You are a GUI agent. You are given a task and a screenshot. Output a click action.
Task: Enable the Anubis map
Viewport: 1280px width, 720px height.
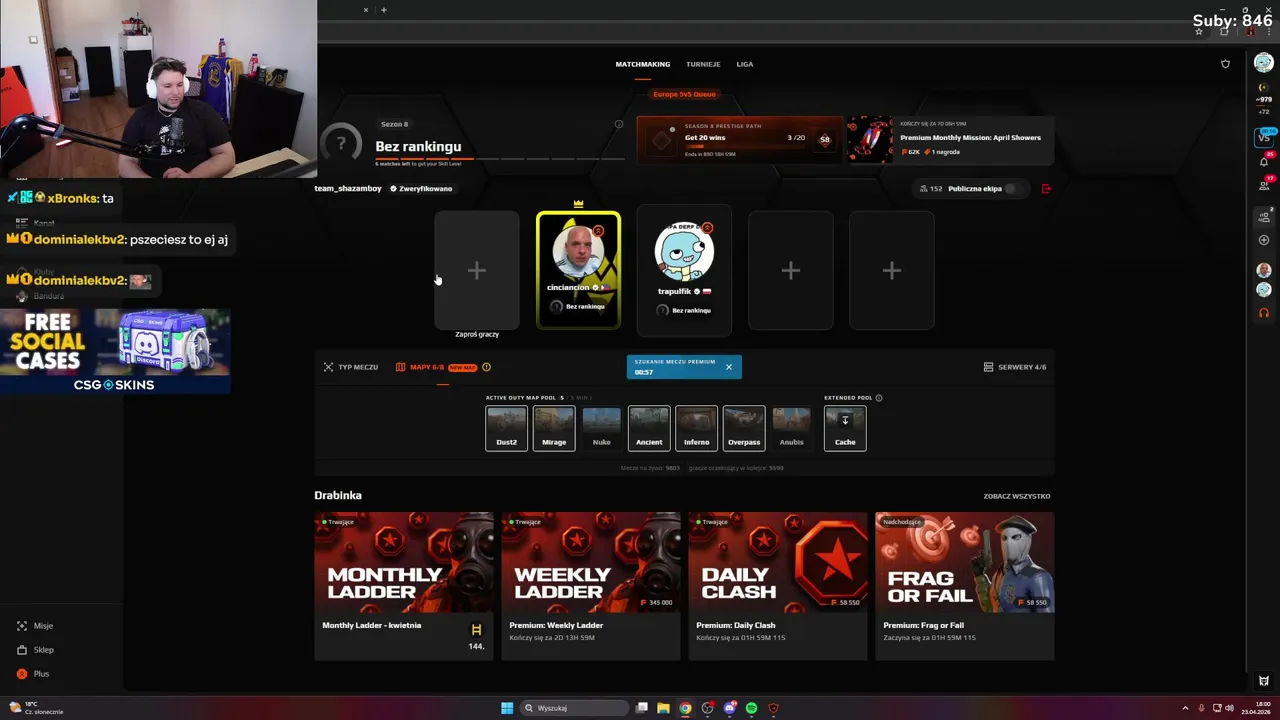[791, 428]
